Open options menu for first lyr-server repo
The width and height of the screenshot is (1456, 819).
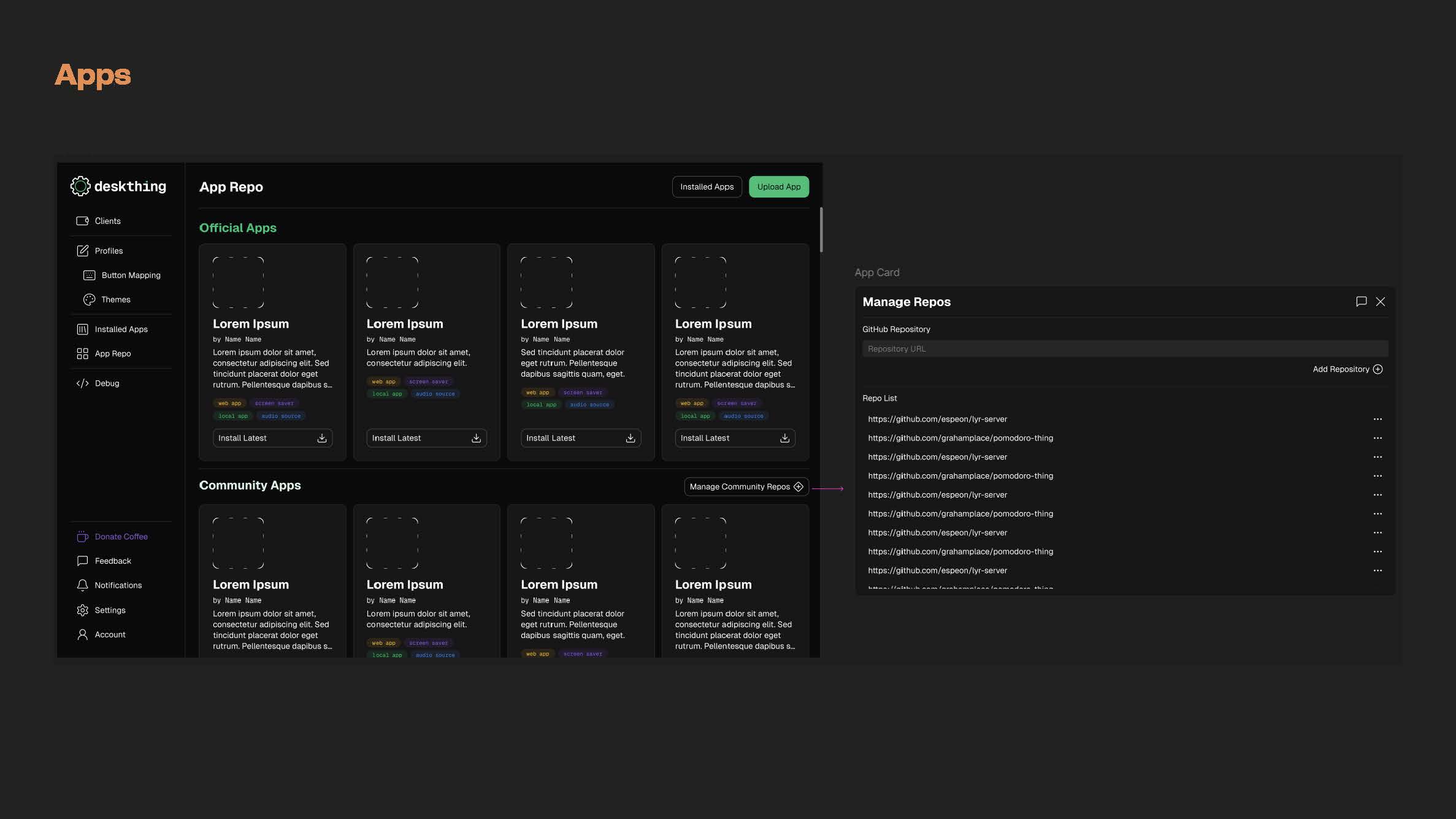click(1377, 419)
